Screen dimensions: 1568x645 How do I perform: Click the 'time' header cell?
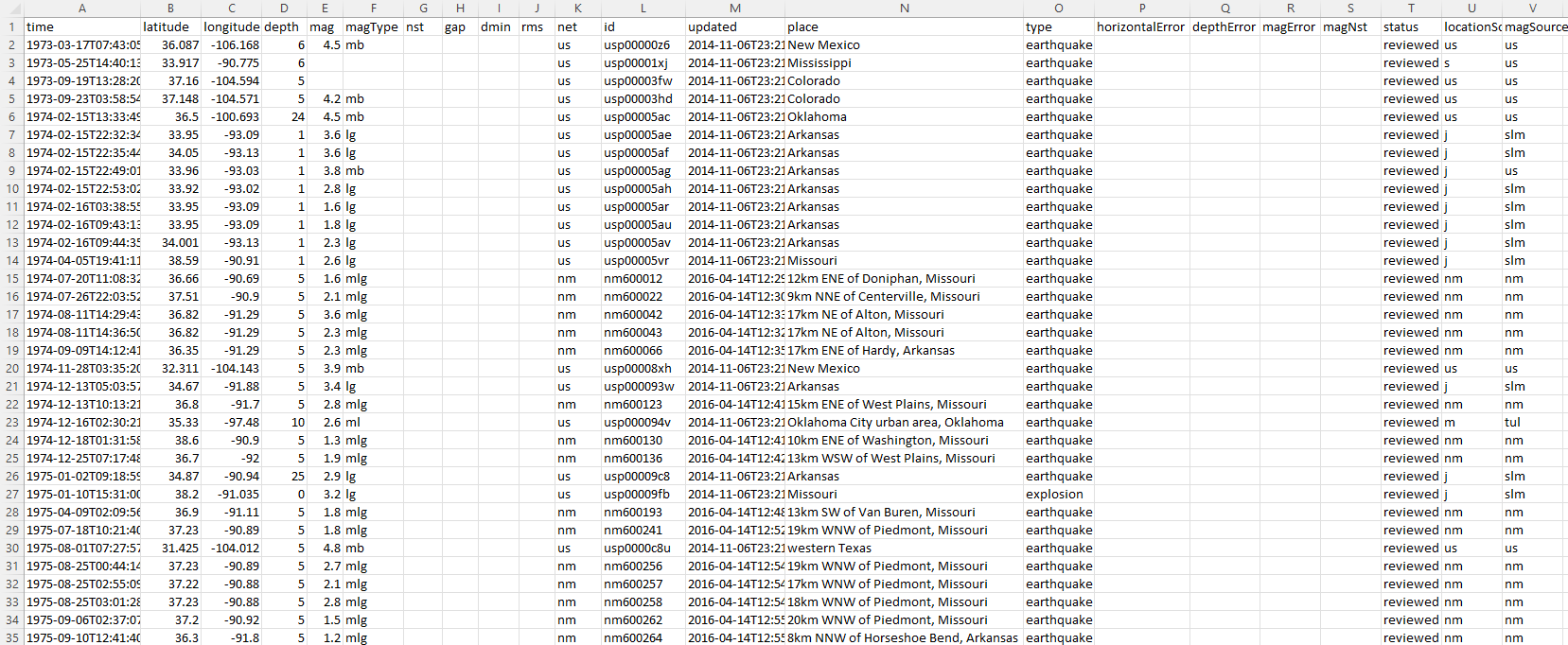(82, 27)
